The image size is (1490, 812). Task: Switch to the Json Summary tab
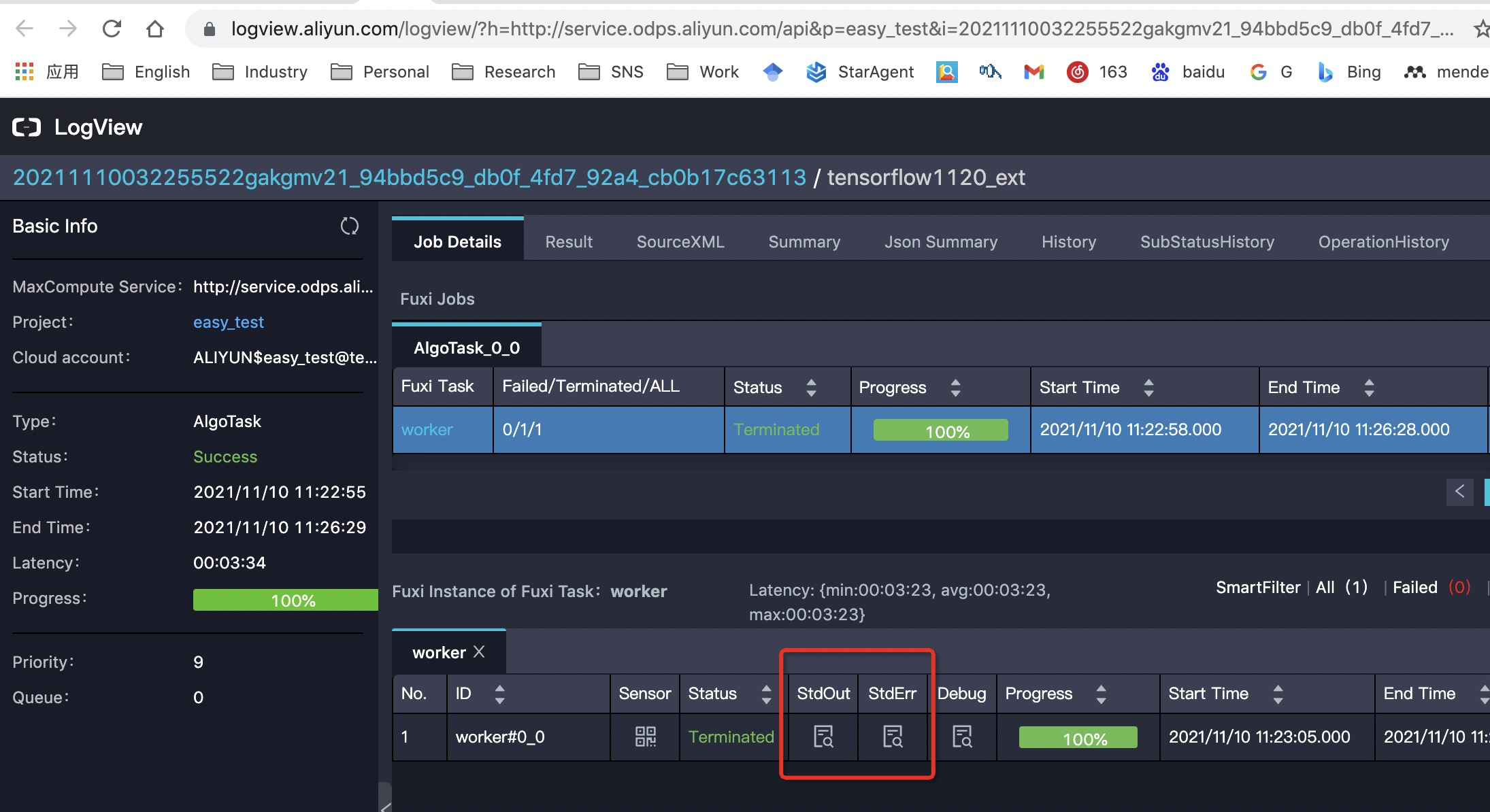(x=940, y=242)
